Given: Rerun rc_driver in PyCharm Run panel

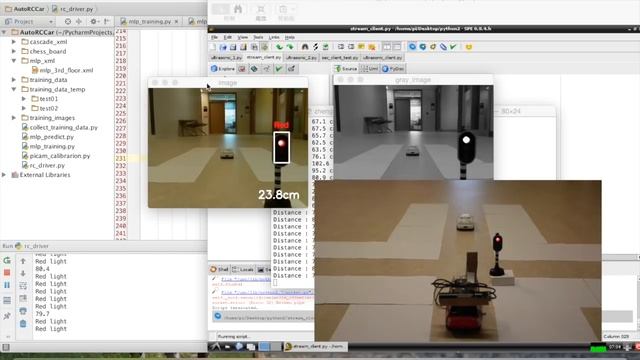Looking at the screenshot, I should click(x=7, y=260).
